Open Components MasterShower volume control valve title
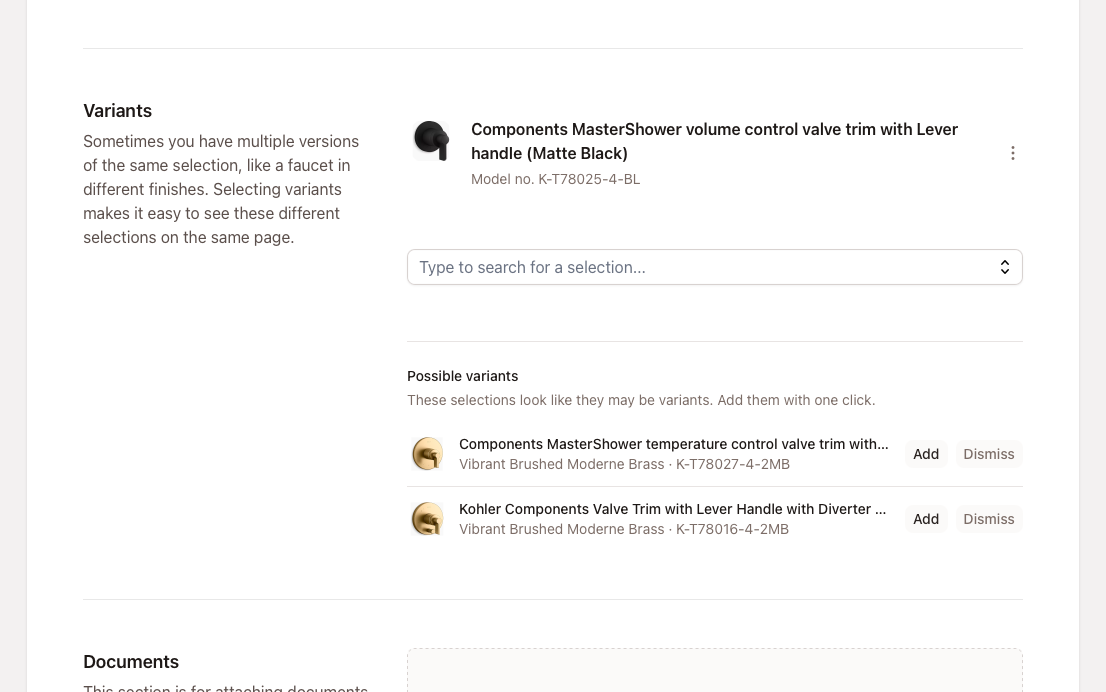This screenshot has width=1106, height=692. (x=715, y=141)
